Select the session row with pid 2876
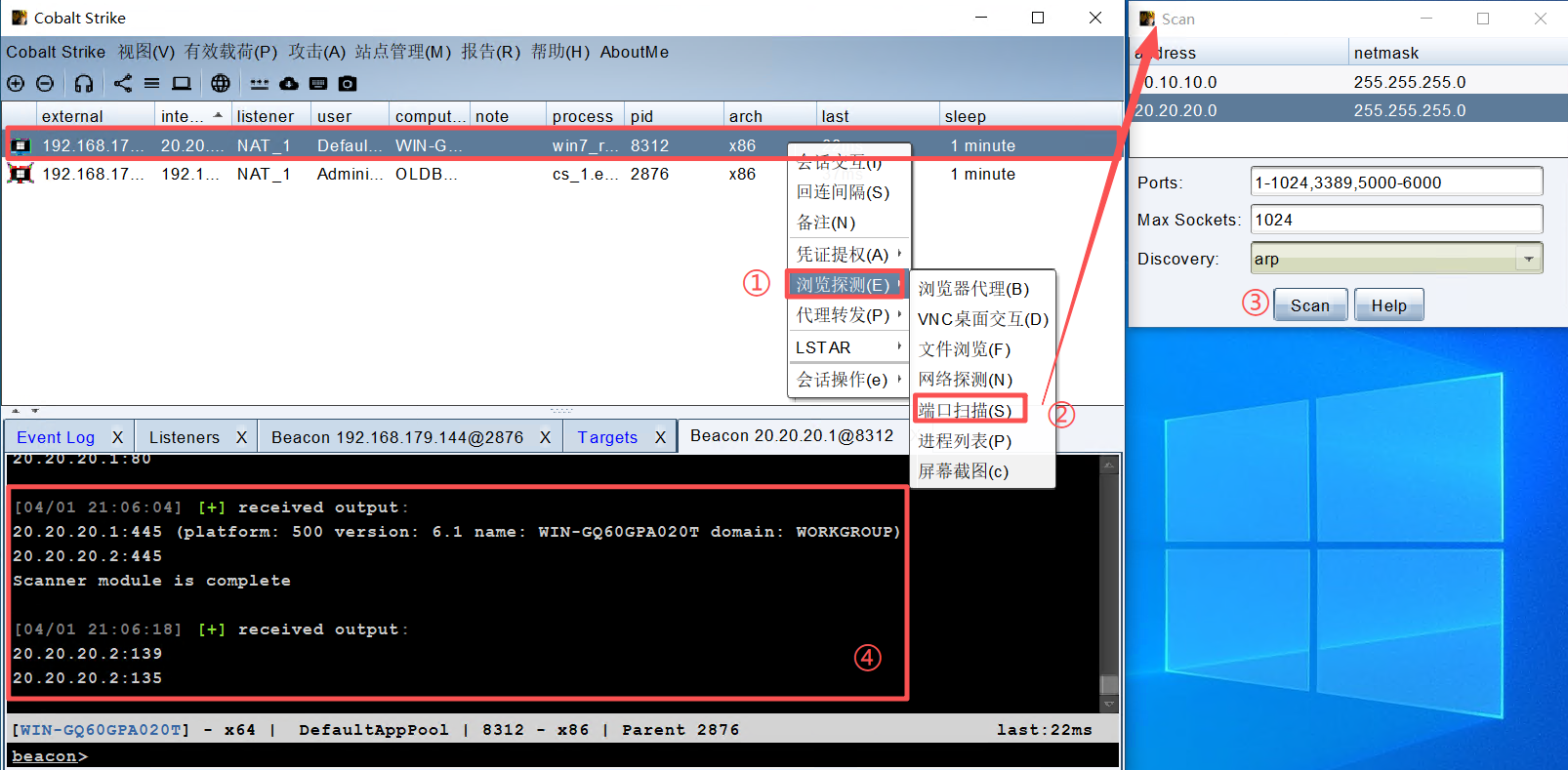The image size is (1568, 770). (562, 174)
